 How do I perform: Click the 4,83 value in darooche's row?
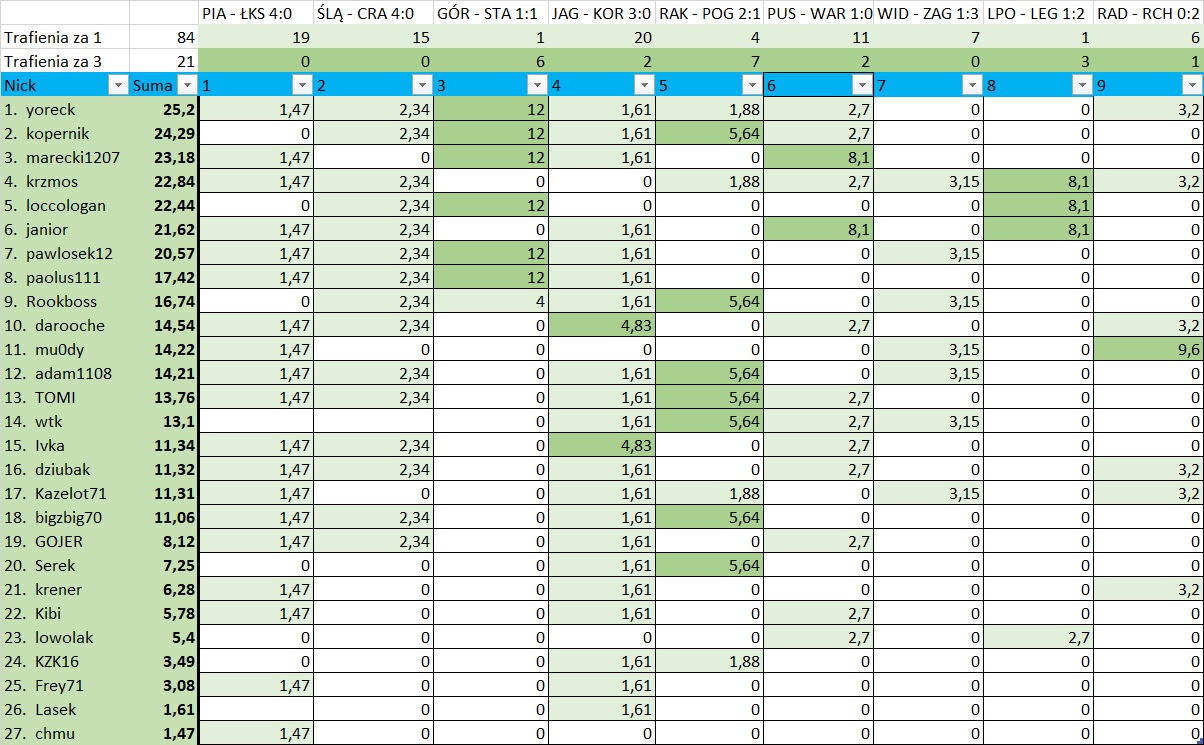click(602, 326)
